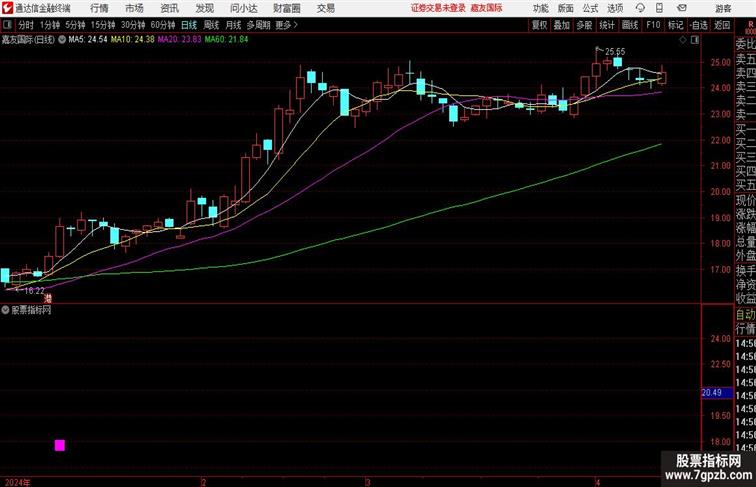
Task: Open the 版面 menu
Action: click(566, 8)
